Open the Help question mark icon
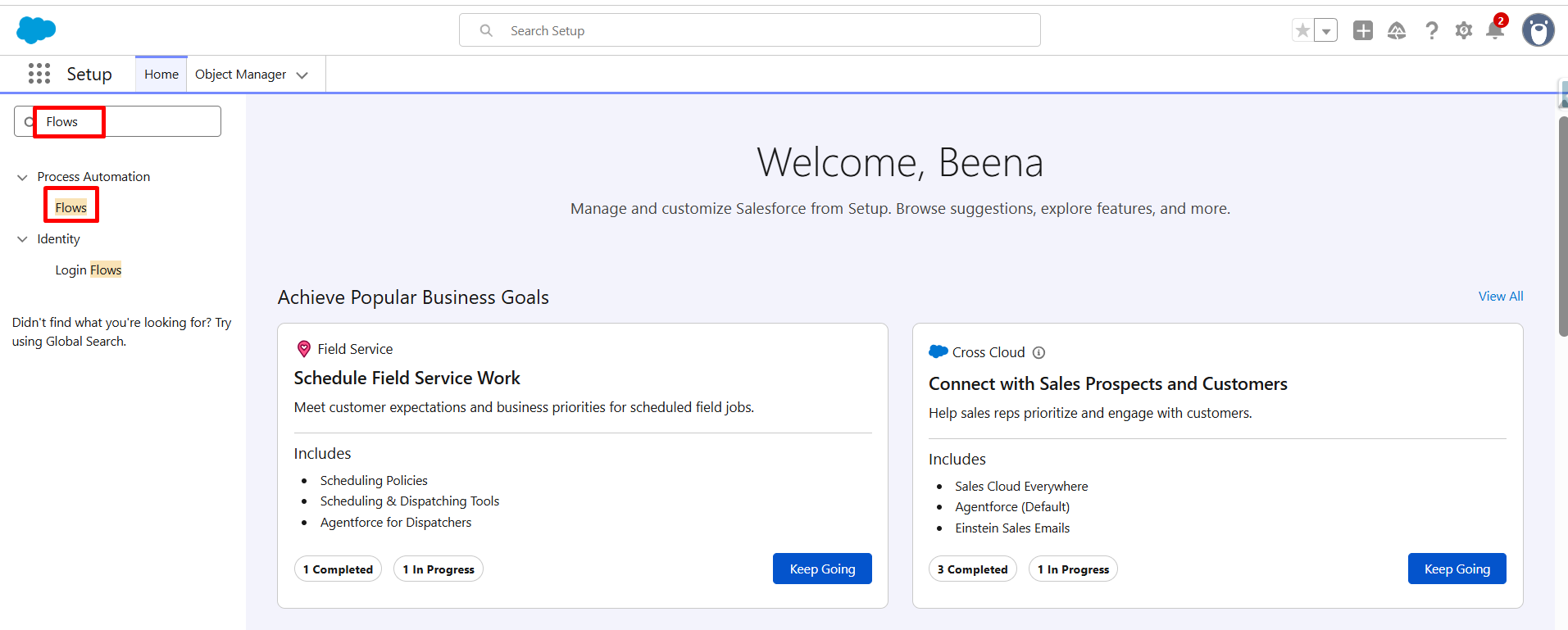The width and height of the screenshot is (1568, 630). pos(1431,30)
